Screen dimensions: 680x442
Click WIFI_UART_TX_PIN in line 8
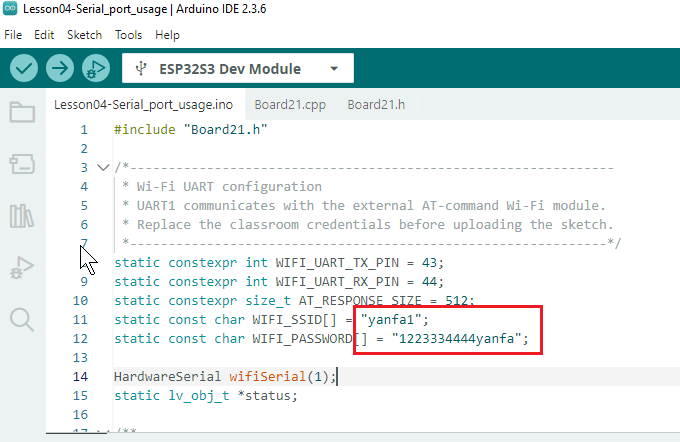337,262
